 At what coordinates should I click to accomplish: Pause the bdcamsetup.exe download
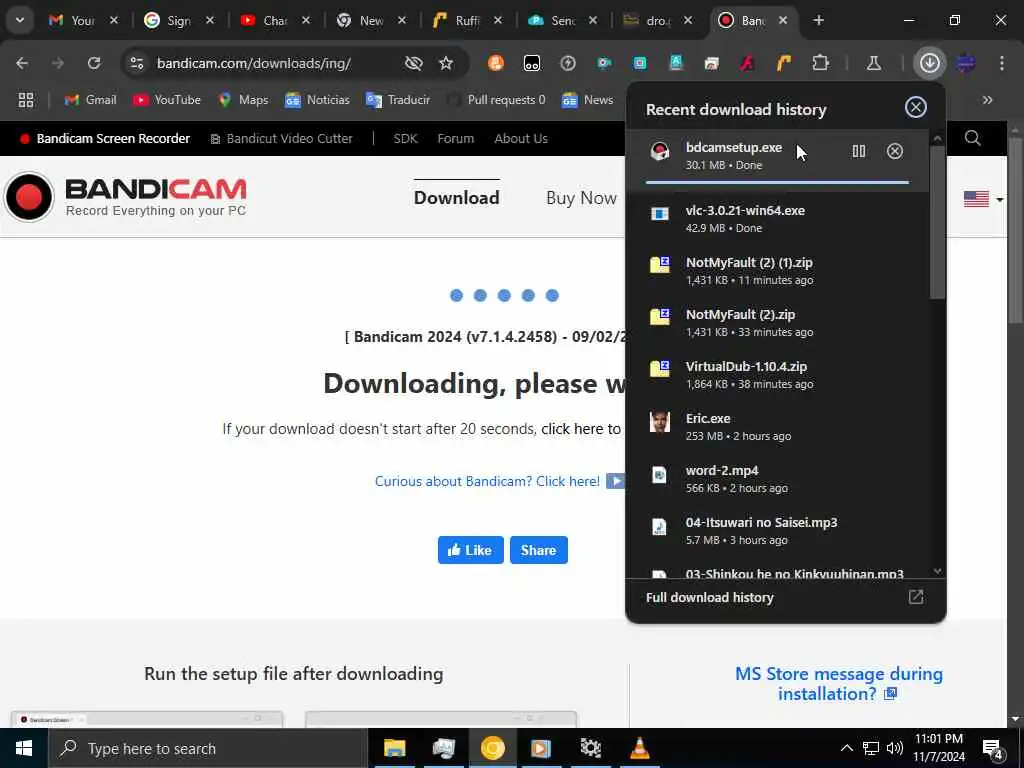coord(858,152)
